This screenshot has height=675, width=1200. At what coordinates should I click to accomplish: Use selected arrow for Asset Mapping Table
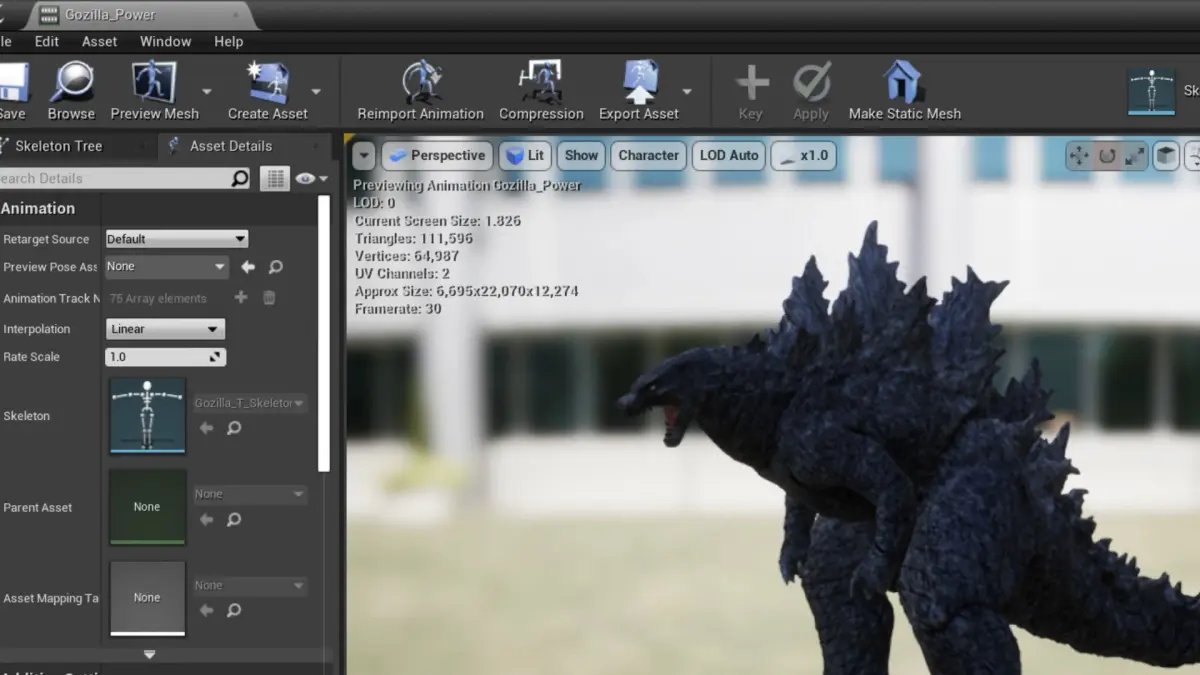(206, 610)
